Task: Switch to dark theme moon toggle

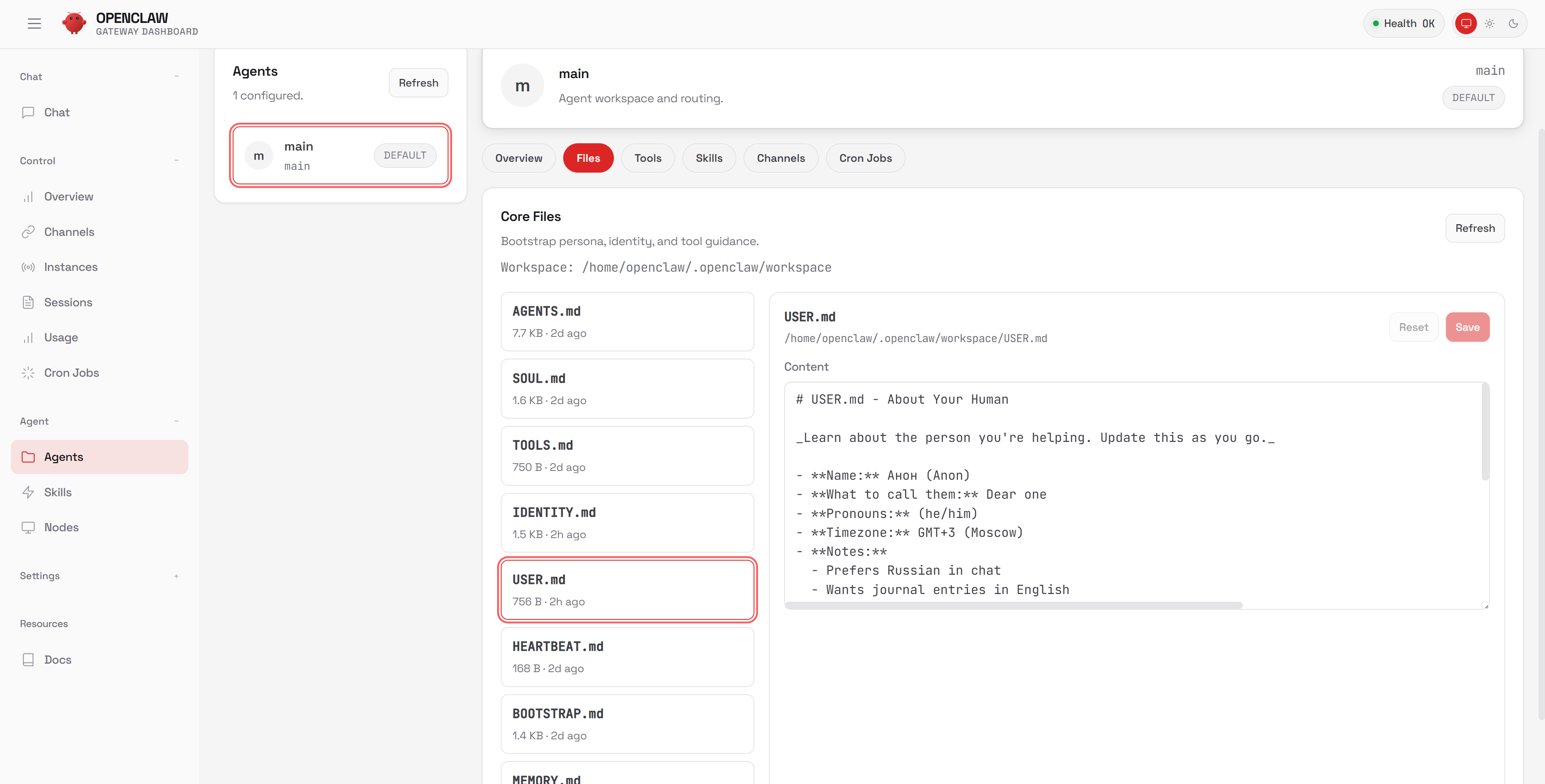Action: (1513, 23)
